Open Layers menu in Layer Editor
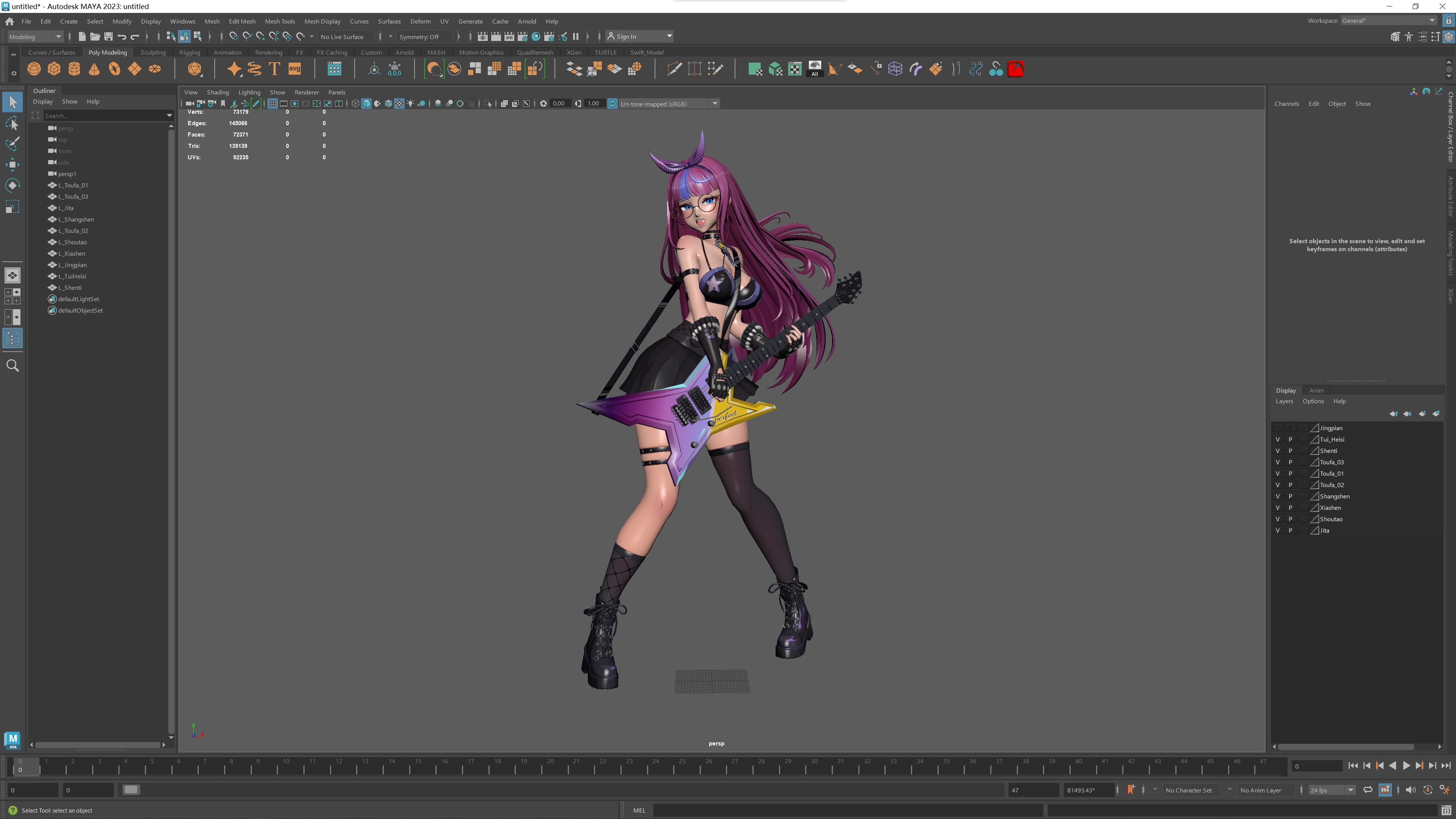The width and height of the screenshot is (1456, 819). [x=1283, y=401]
